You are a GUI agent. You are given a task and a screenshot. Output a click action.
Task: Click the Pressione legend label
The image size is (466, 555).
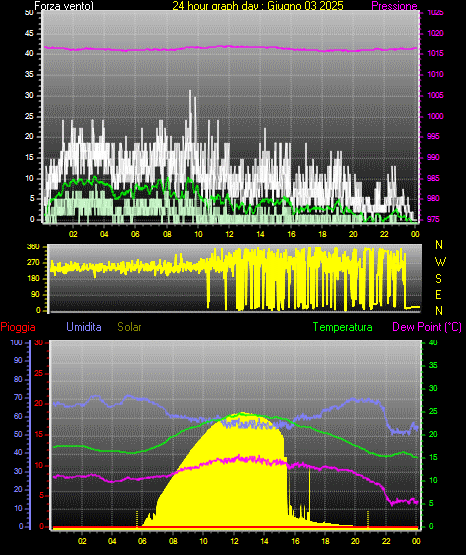click(x=394, y=6)
